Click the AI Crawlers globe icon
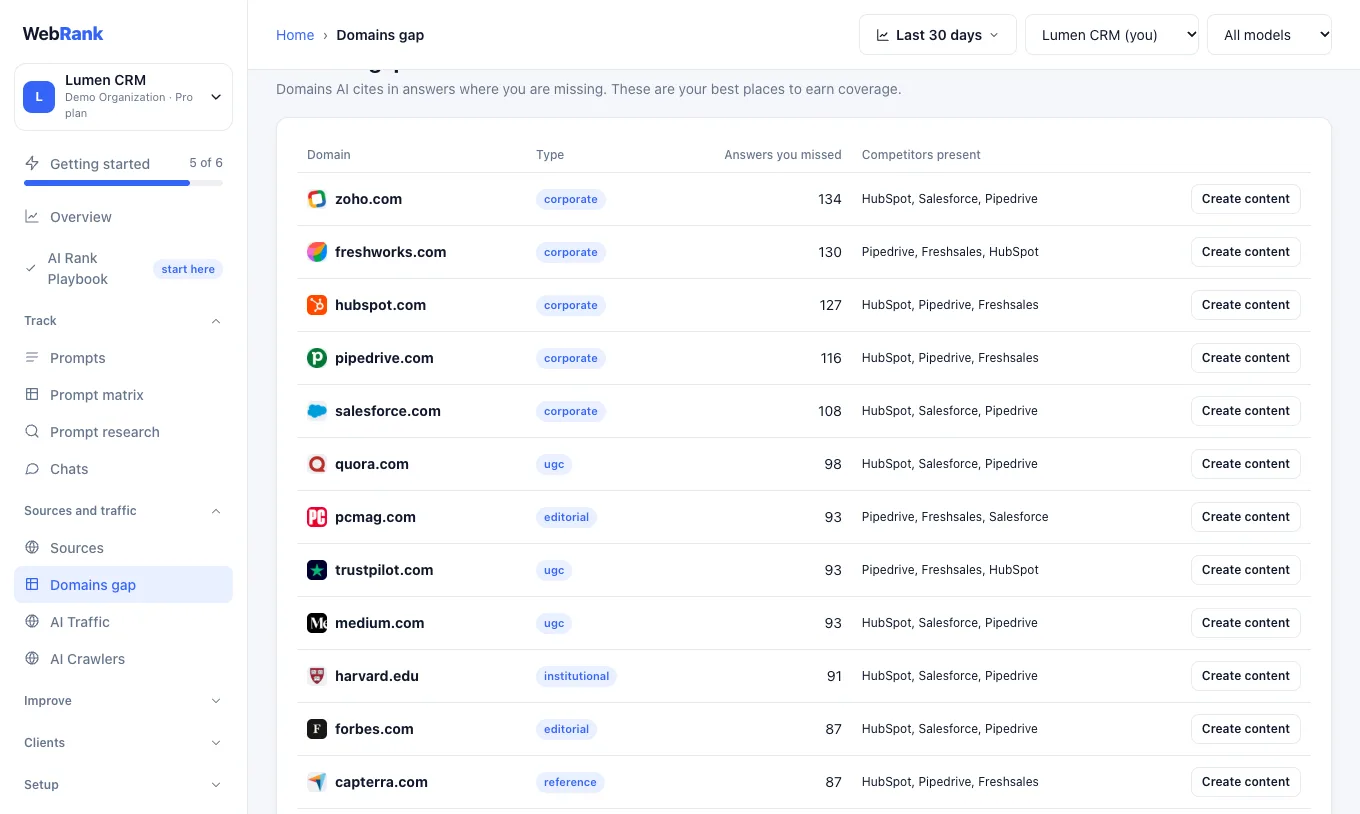 coord(32,659)
